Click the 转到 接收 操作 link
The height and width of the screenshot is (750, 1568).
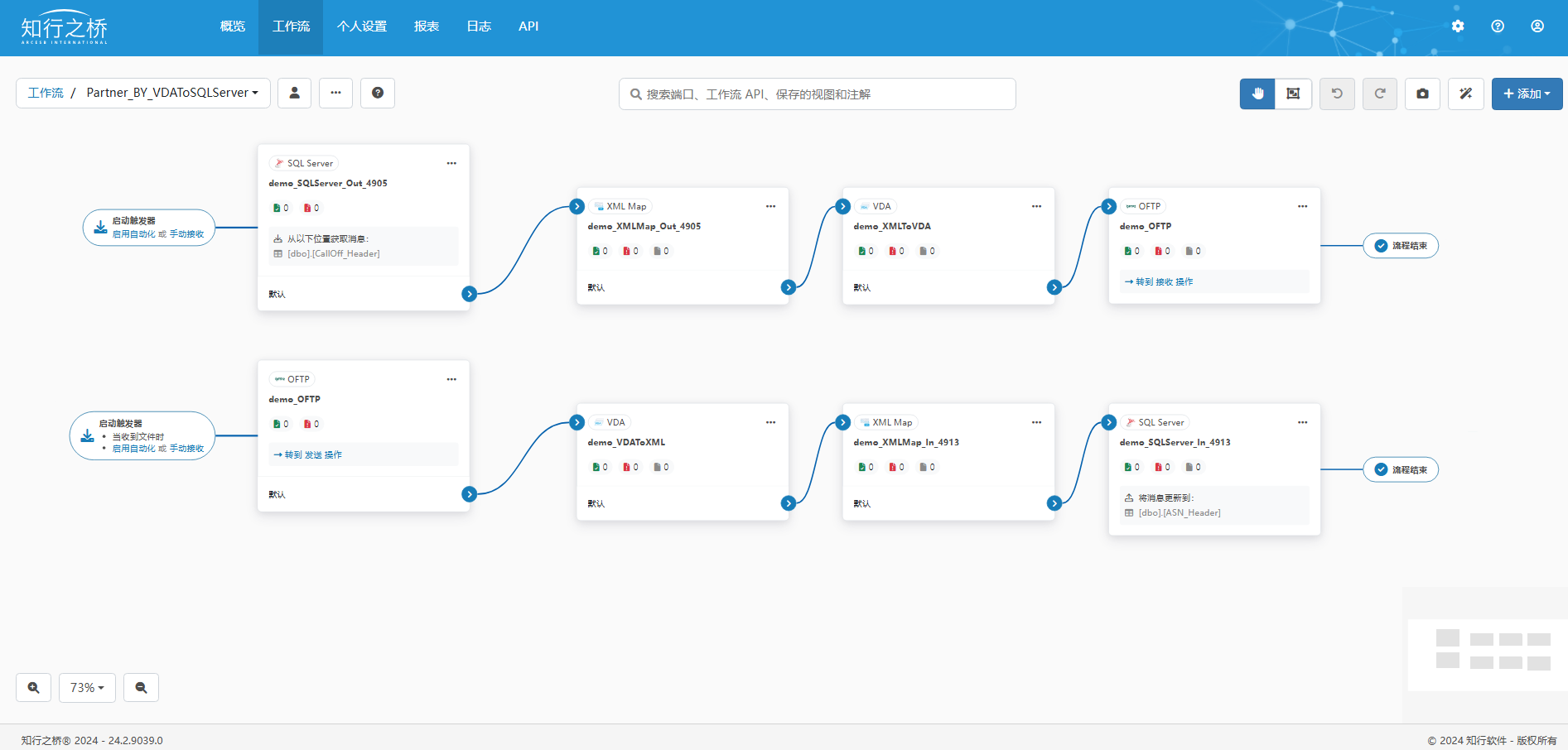click(x=1159, y=282)
